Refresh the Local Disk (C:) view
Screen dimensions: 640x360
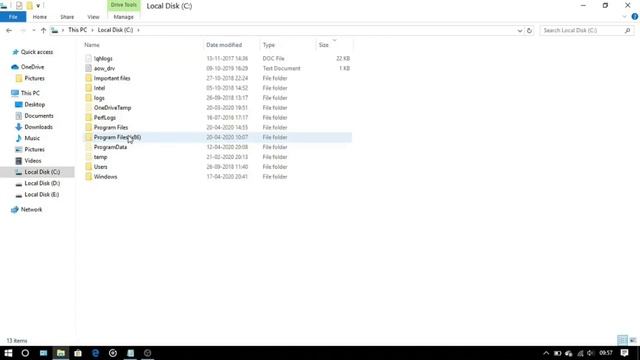(529, 30)
